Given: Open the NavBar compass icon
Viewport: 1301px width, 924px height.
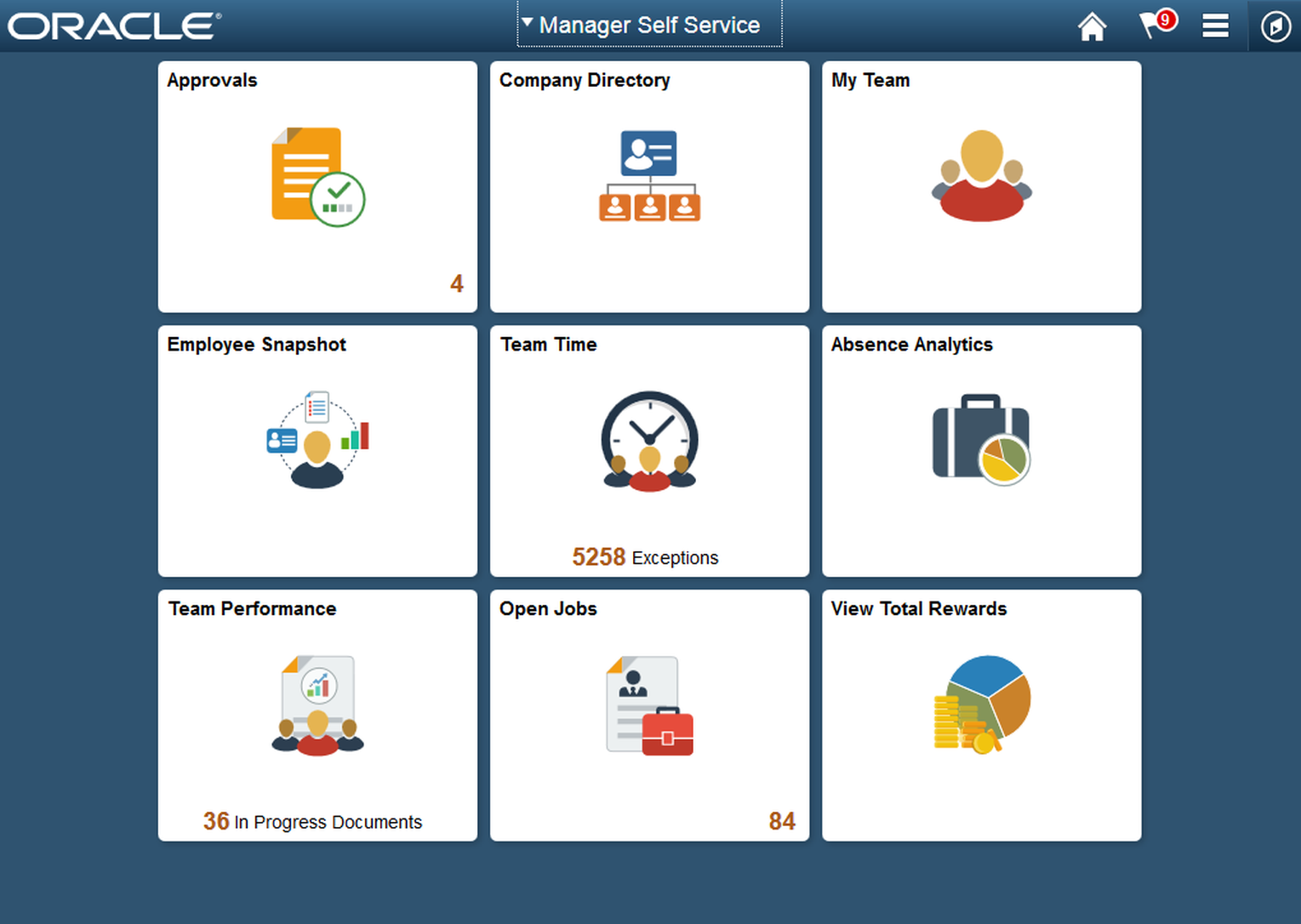Looking at the screenshot, I should click(x=1275, y=26).
